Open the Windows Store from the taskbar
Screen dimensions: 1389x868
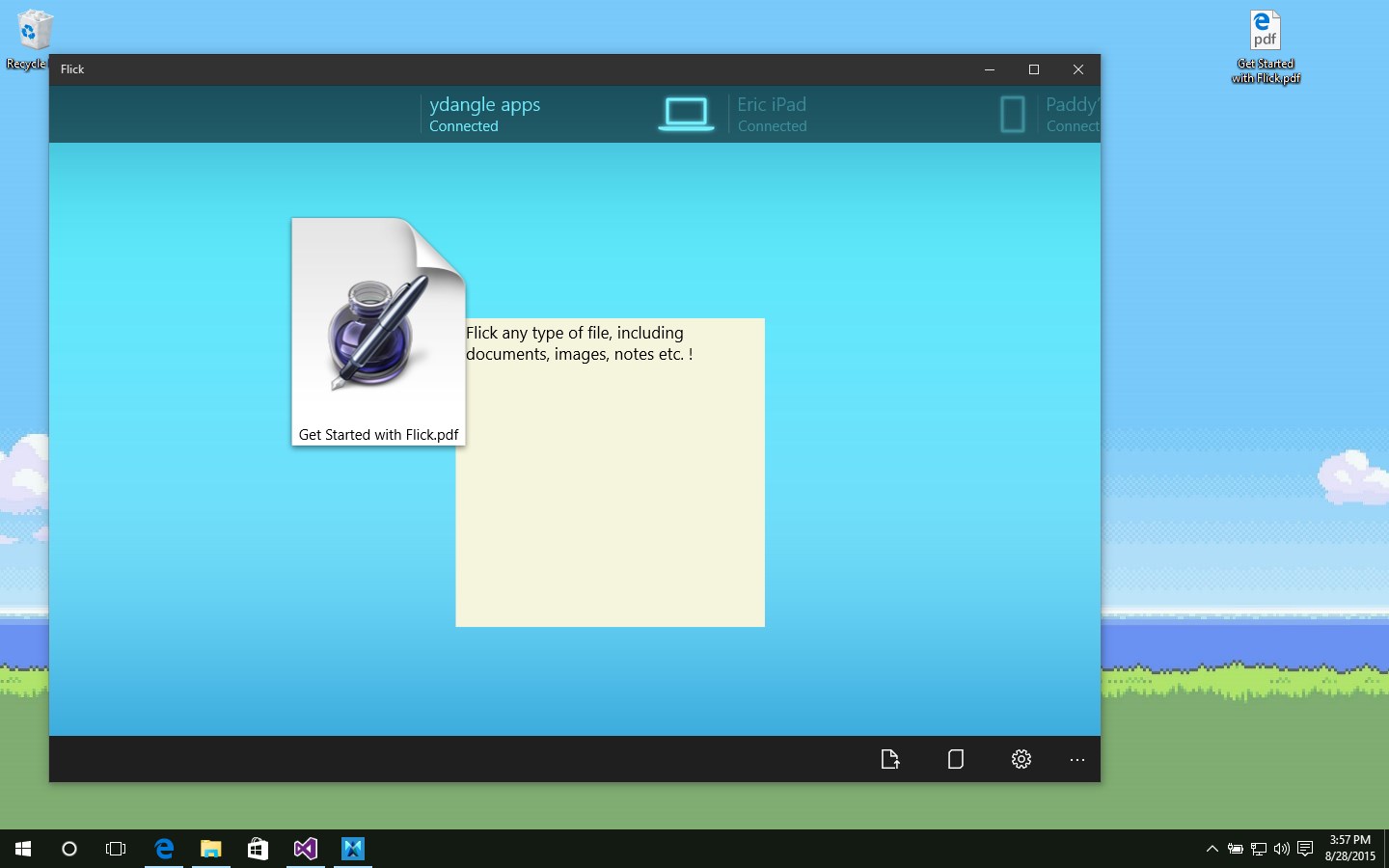click(x=258, y=849)
